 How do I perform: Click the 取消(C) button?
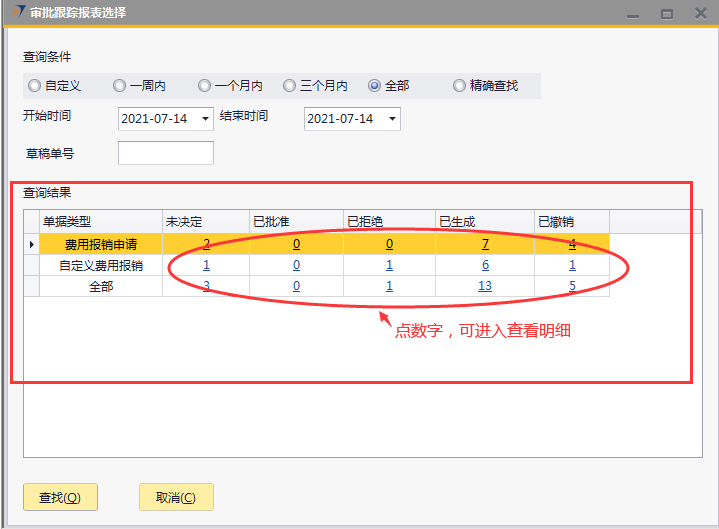pyautogui.click(x=176, y=497)
